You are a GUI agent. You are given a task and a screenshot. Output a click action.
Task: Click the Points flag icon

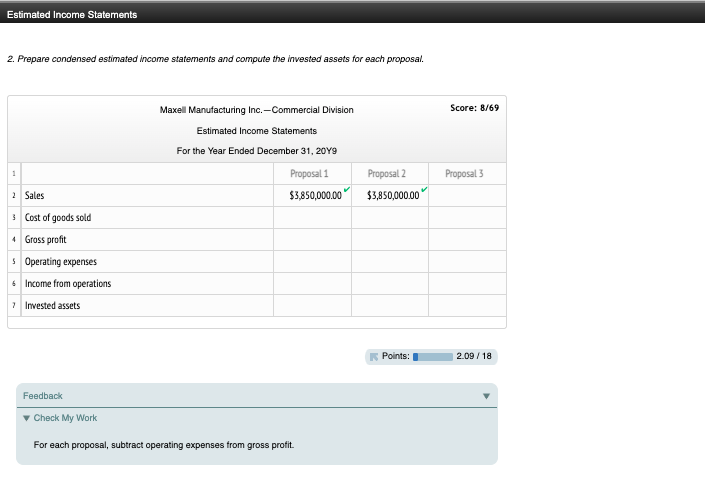pyautogui.click(x=374, y=357)
